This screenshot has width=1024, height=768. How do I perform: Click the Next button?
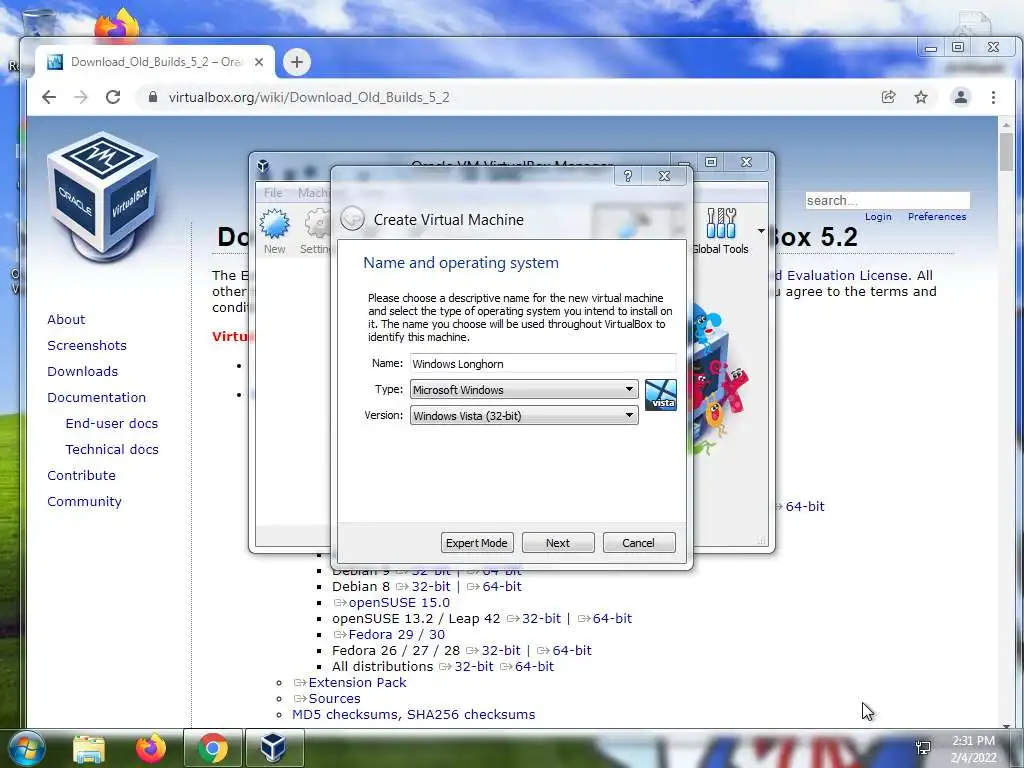558,543
